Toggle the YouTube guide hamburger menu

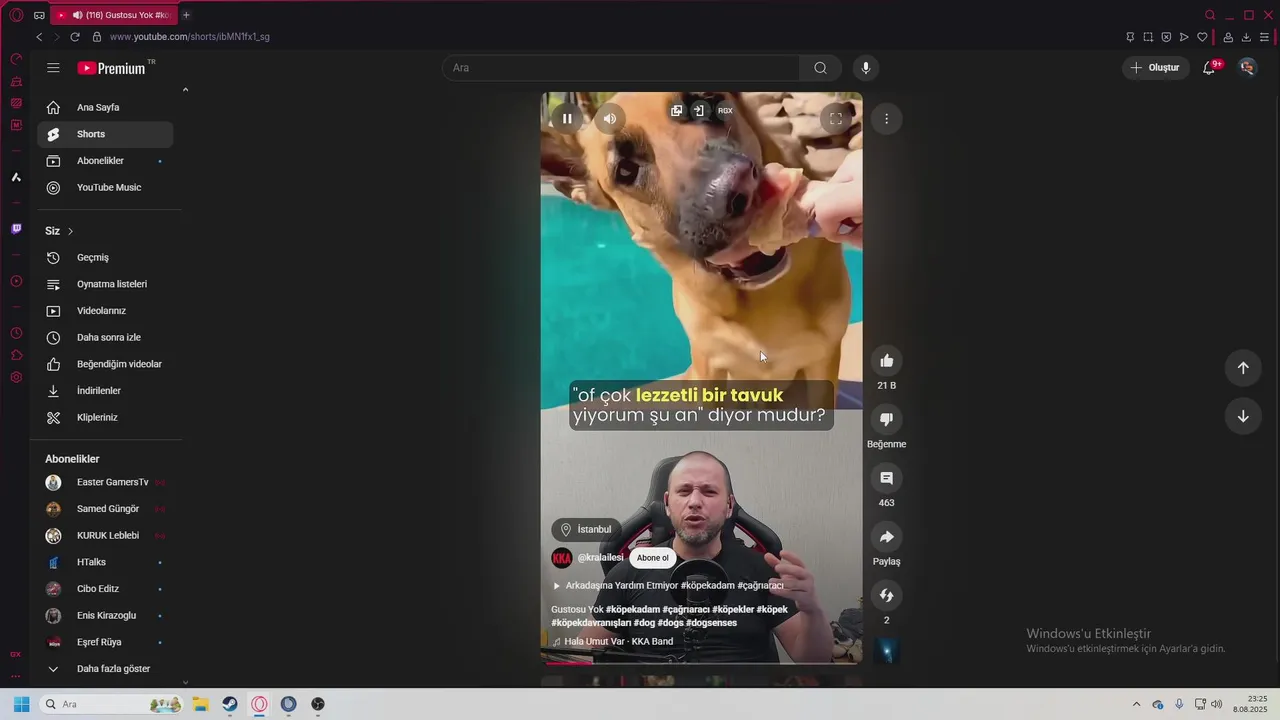(x=53, y=68)
